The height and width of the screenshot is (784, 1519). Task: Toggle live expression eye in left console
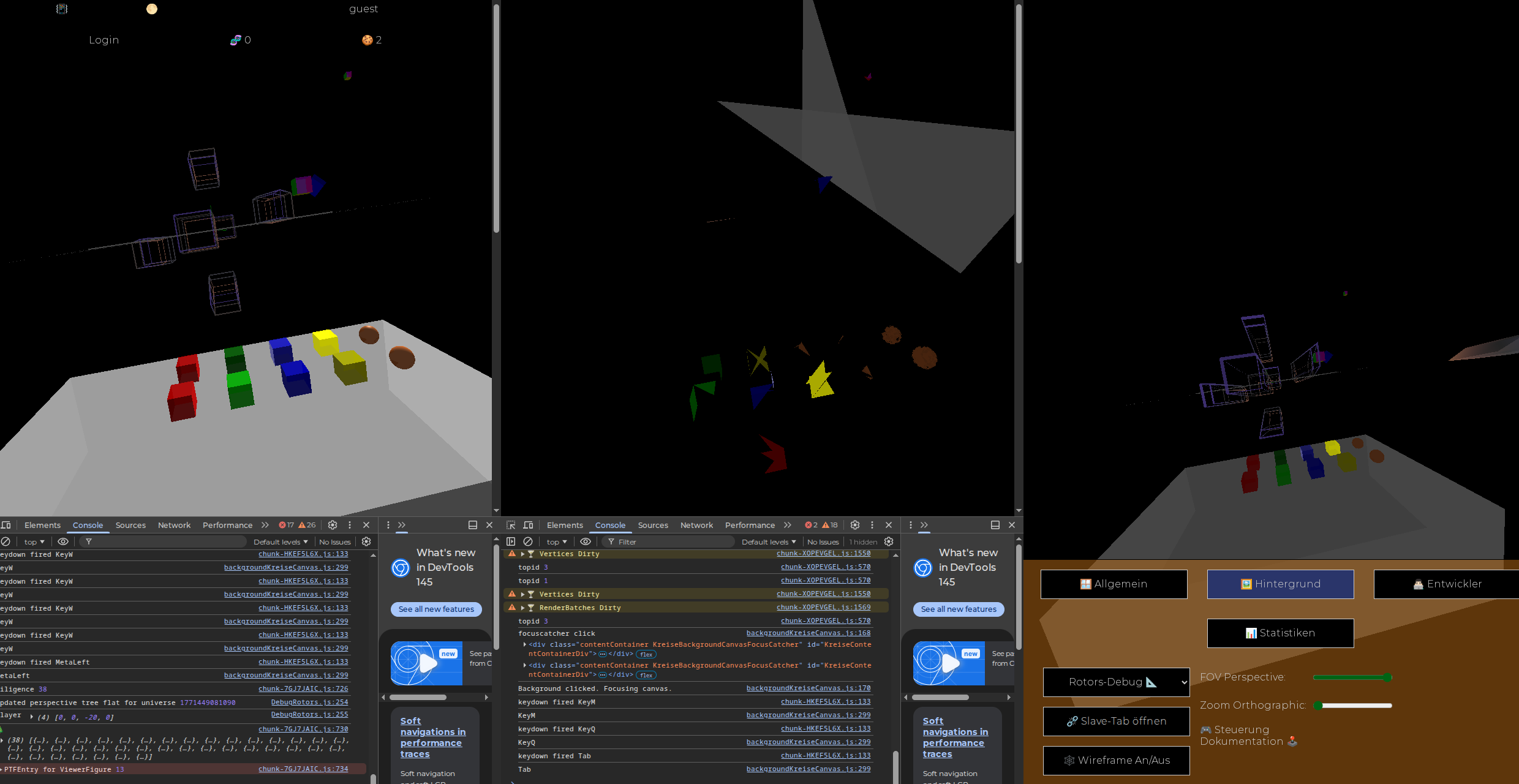point(63,541)
